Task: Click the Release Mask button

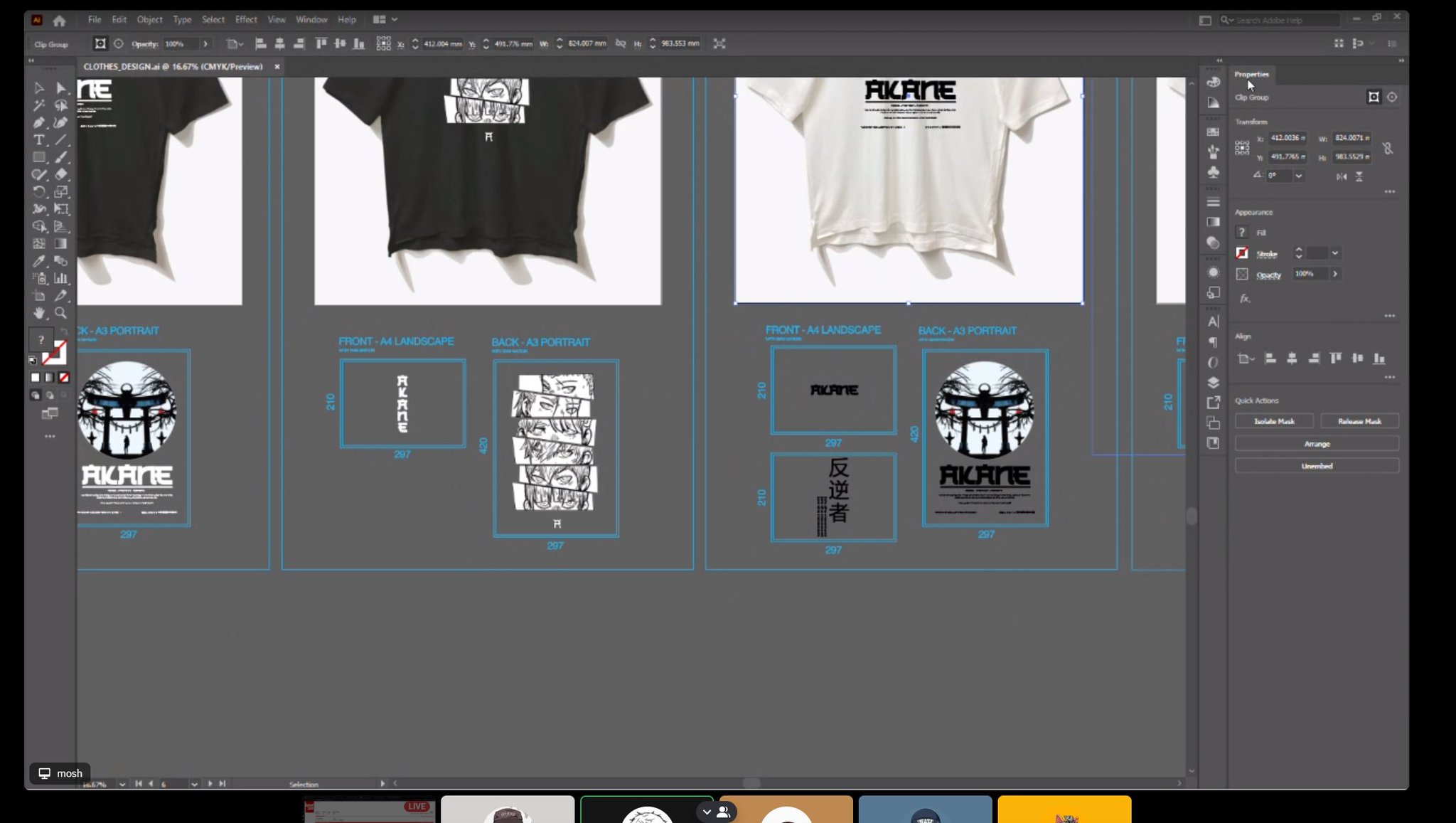Action: pos(1359,421)
